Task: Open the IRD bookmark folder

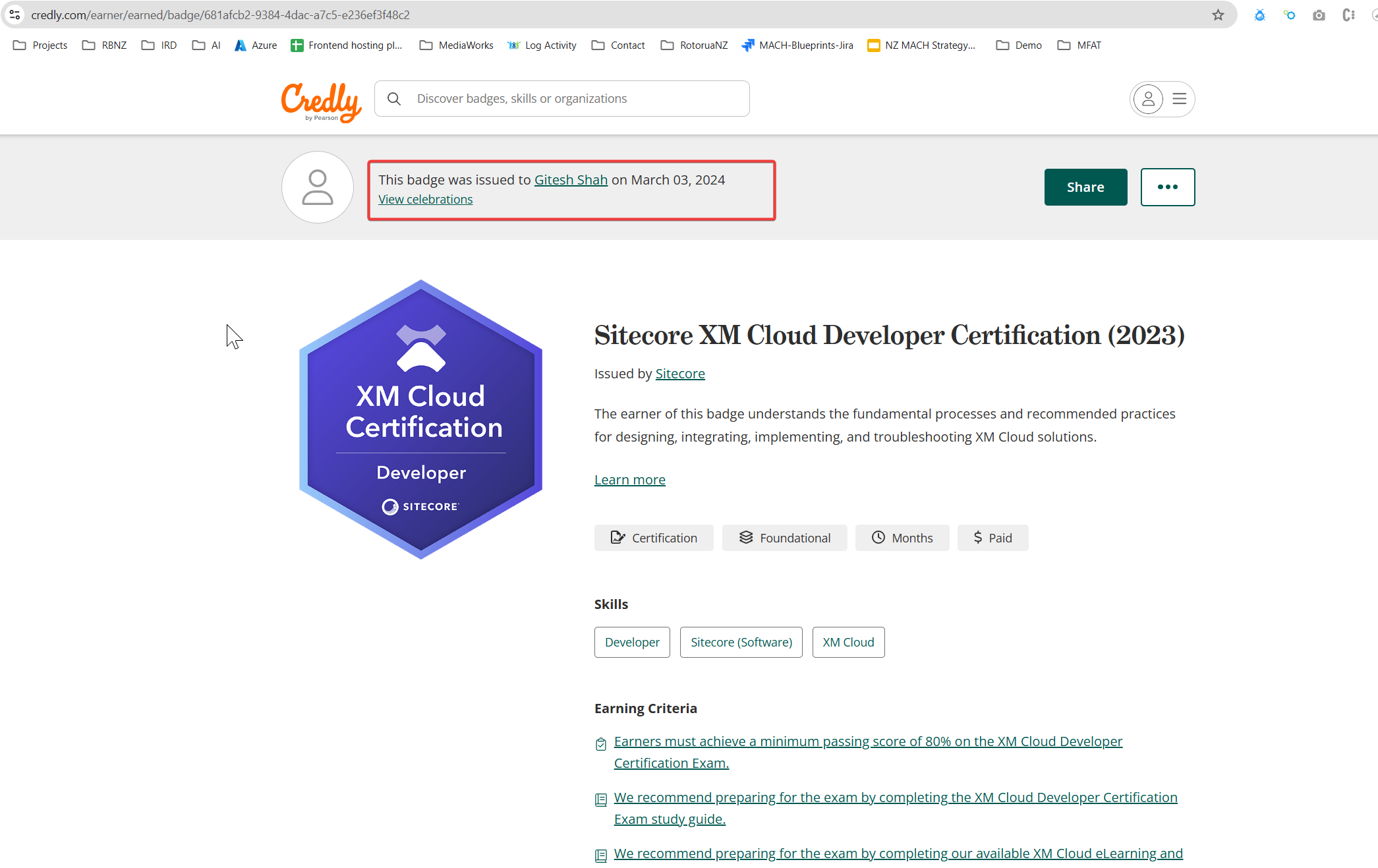Action: click(159, 45)
